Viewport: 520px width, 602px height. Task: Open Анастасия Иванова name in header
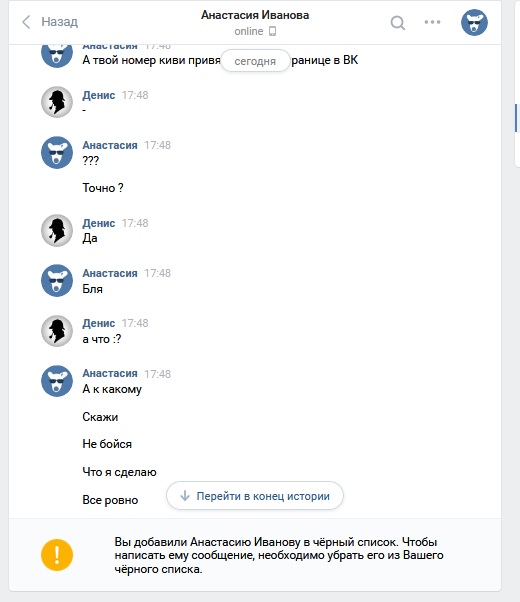click(255, 15)
